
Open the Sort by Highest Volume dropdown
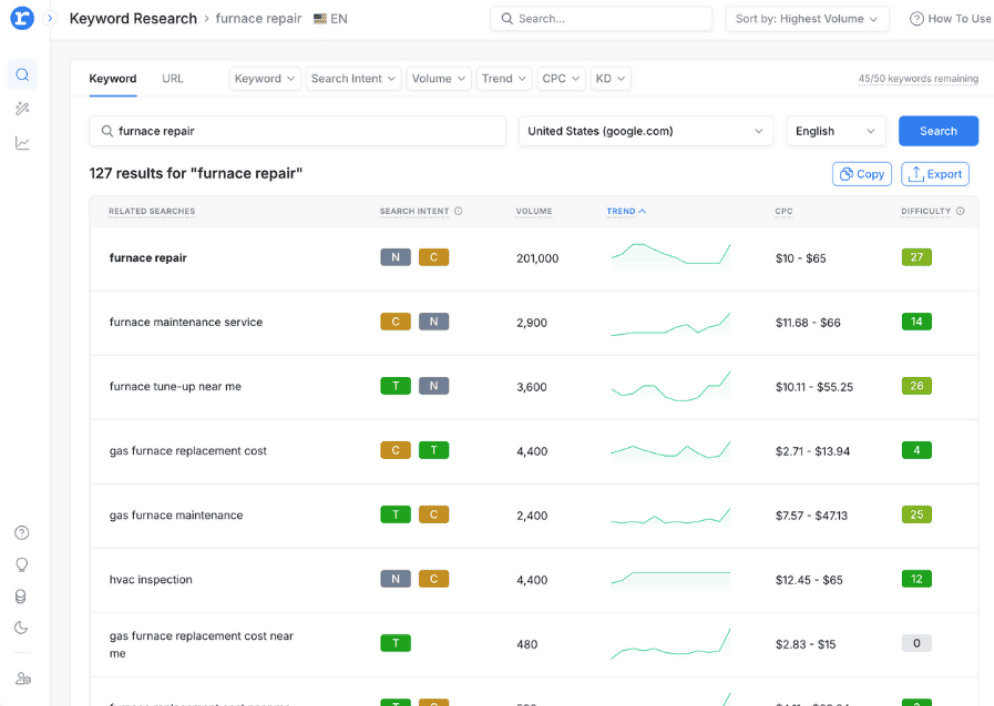coord(807,19)
